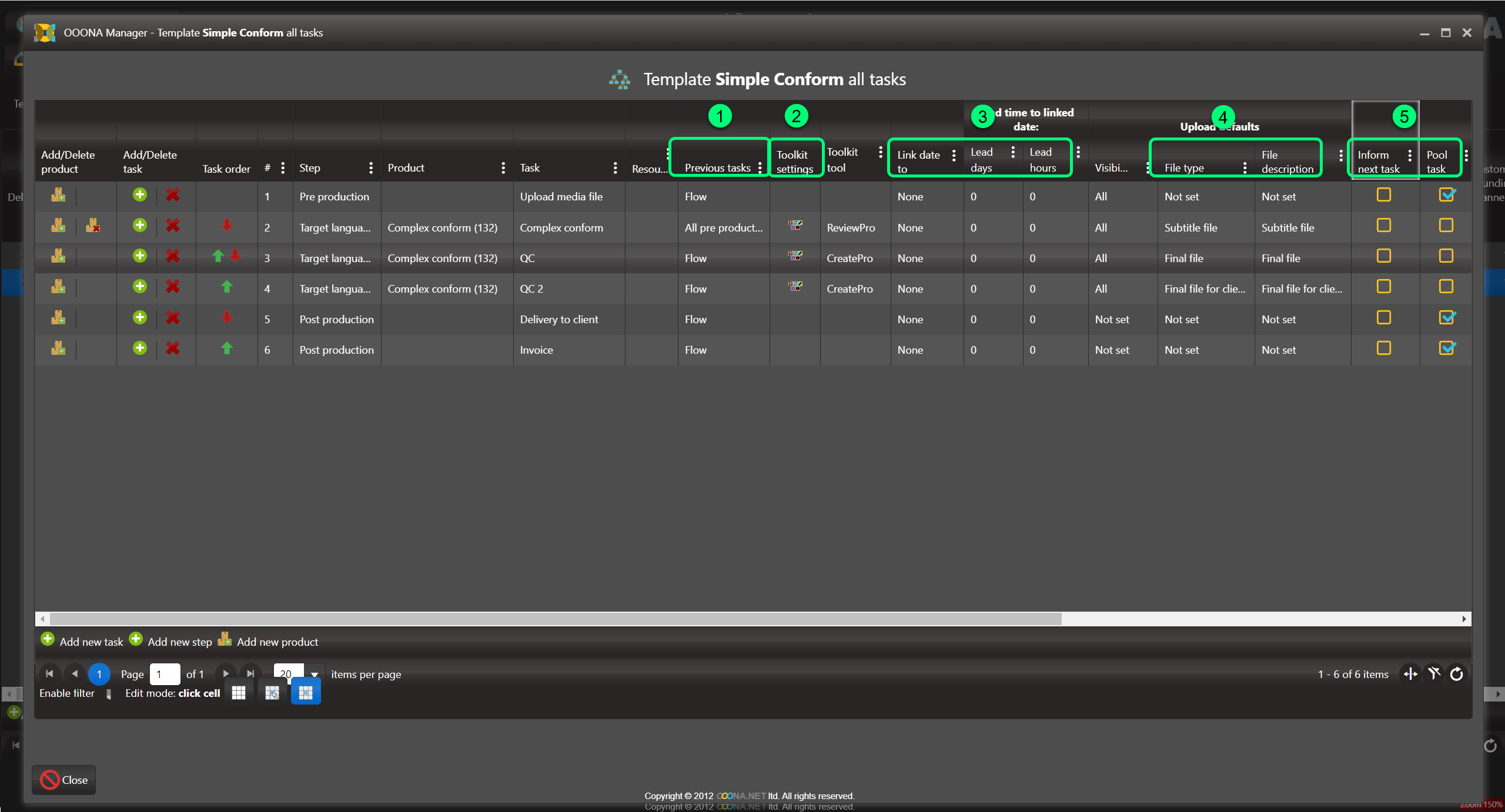Open the Product column options menu

(503, 168)
